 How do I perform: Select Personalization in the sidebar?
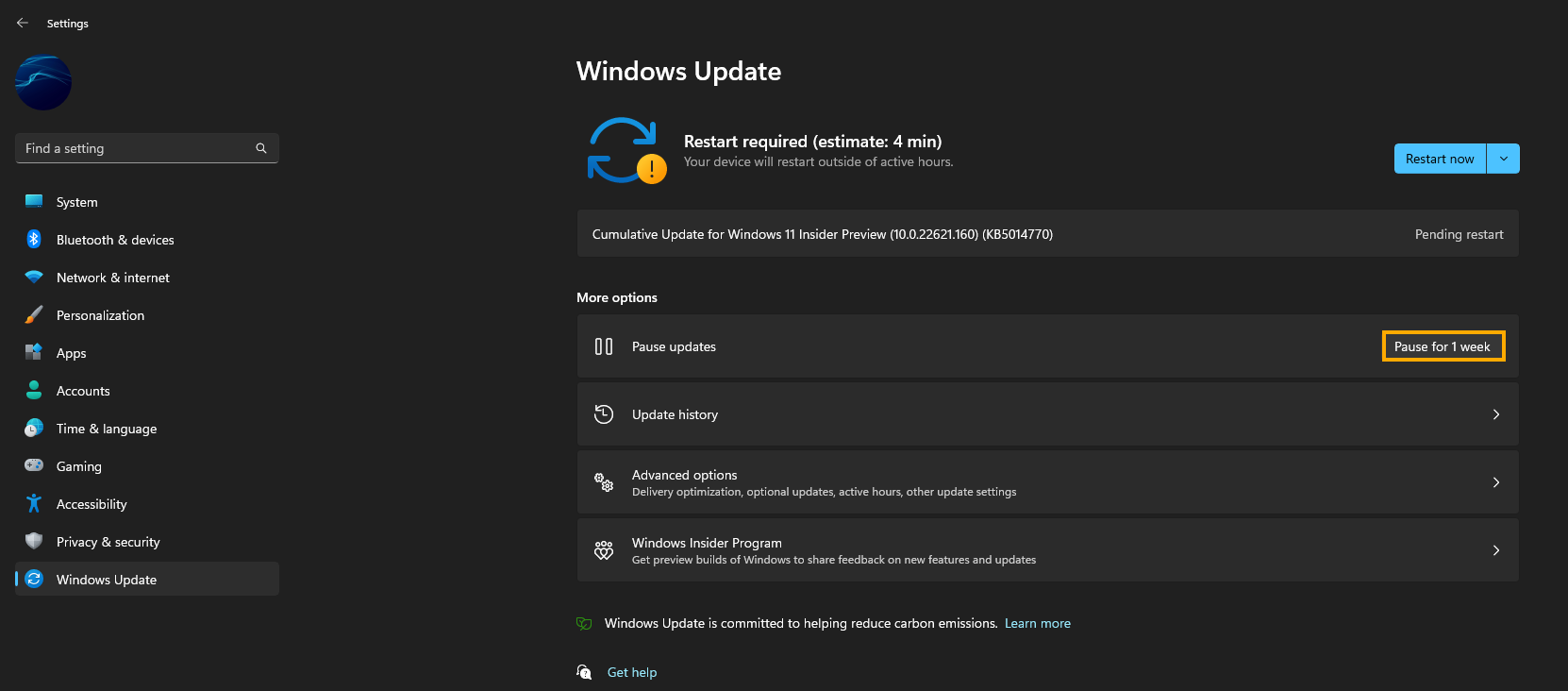pyautogui.click(x=147, y=315)
